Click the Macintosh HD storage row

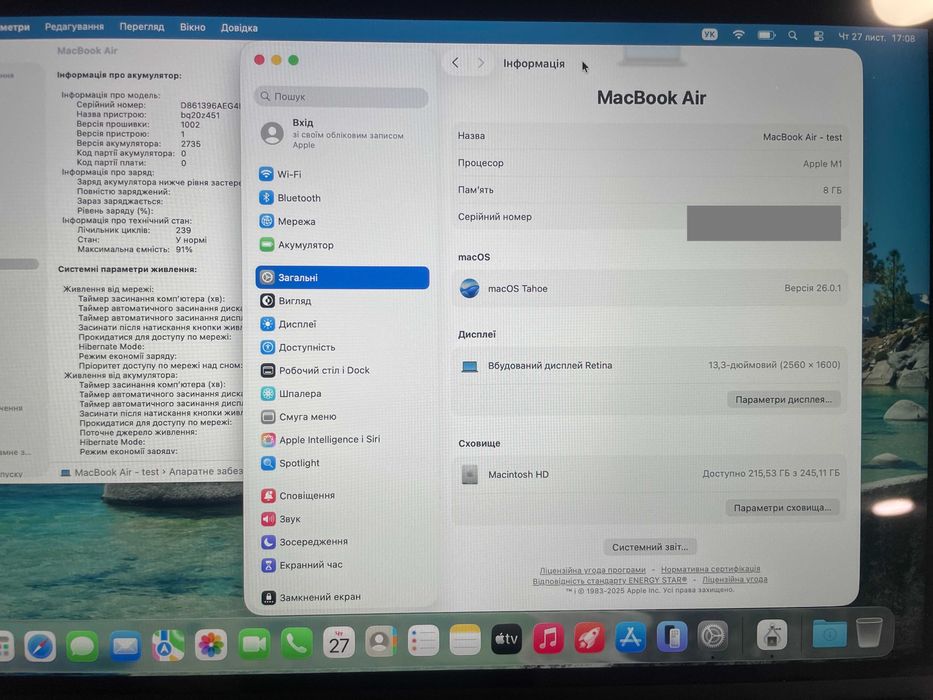coord(650,474)
